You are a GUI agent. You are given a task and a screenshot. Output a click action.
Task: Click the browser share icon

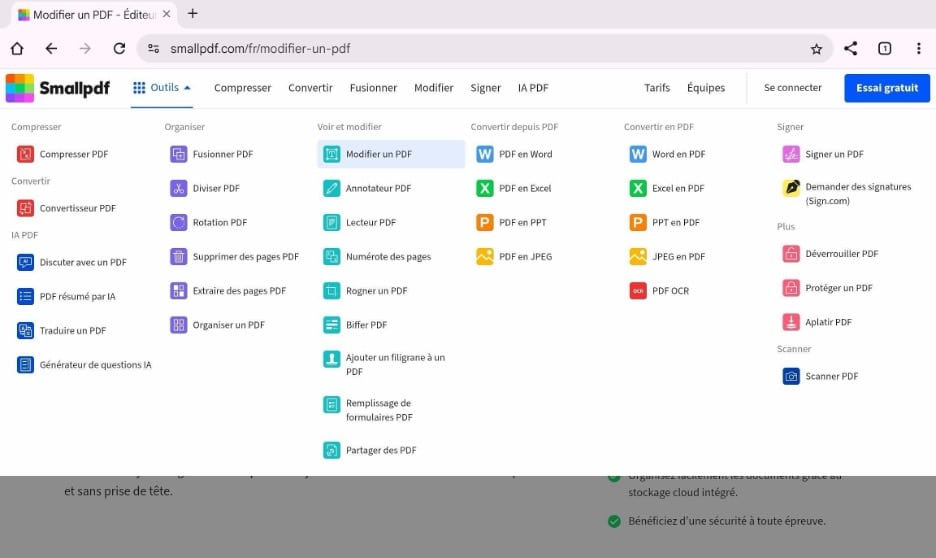click(851, 48)
